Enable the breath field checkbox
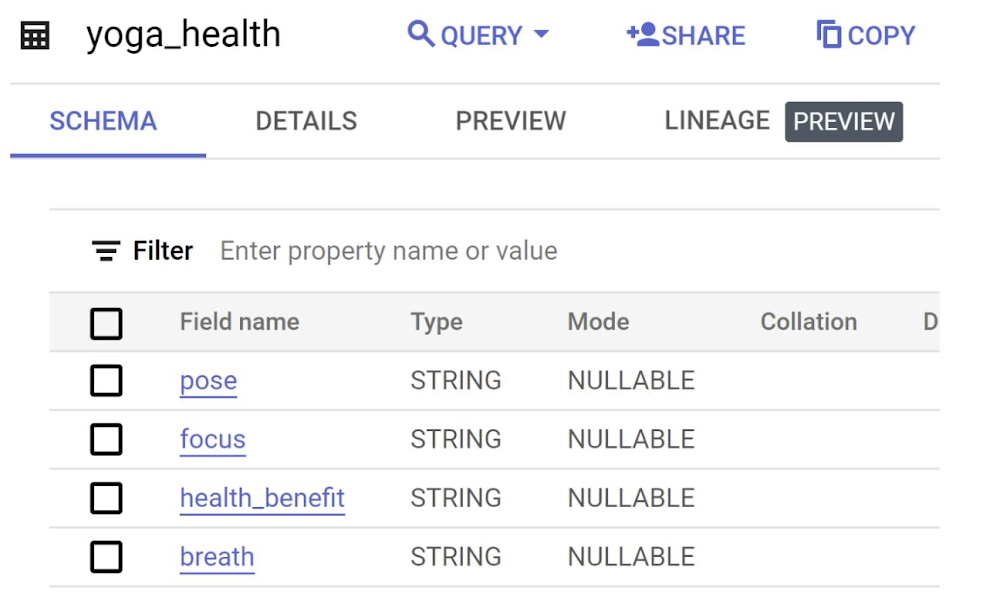 point(106,557)
